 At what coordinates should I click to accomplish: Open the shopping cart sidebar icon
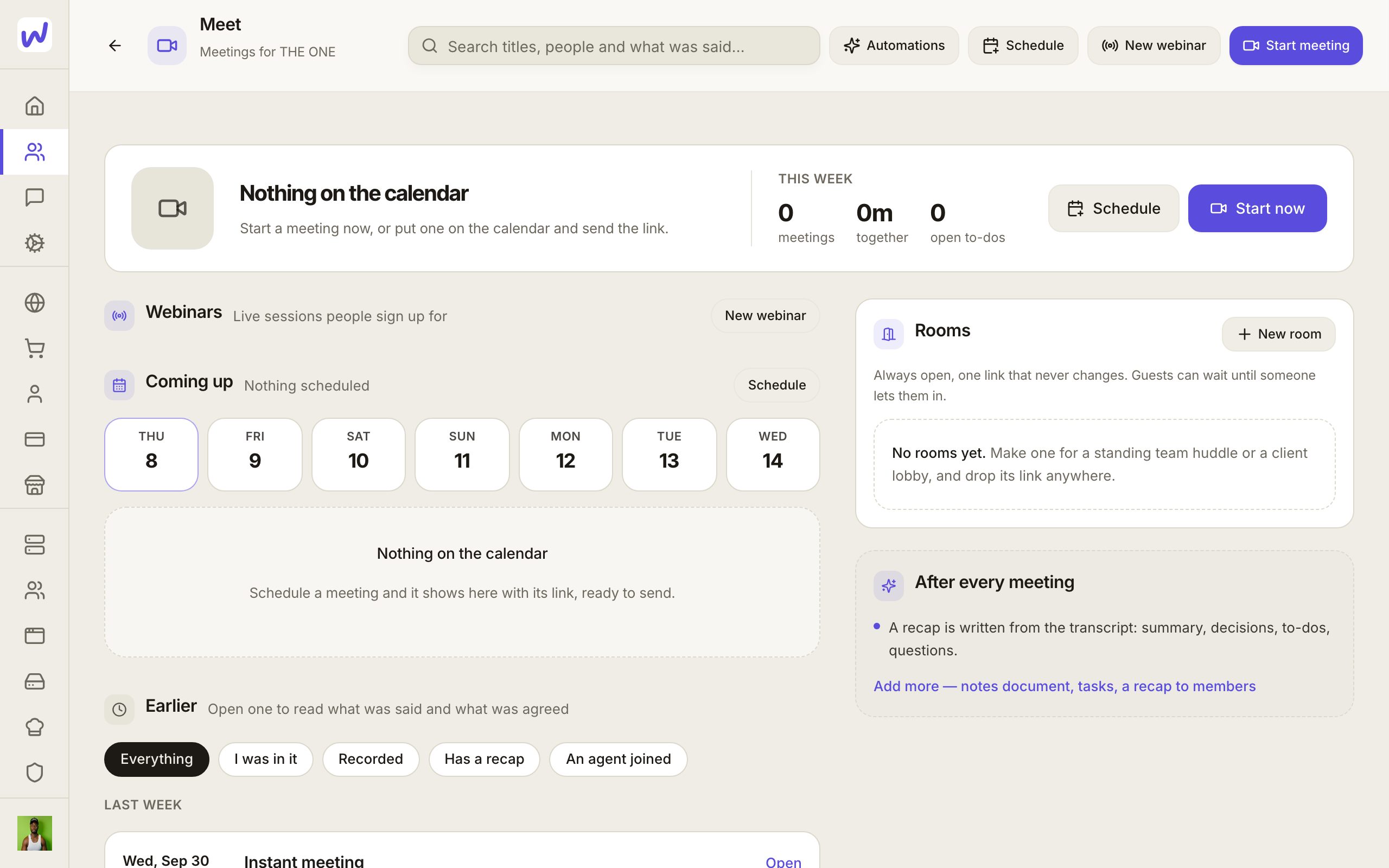click(x=34, y=348)
